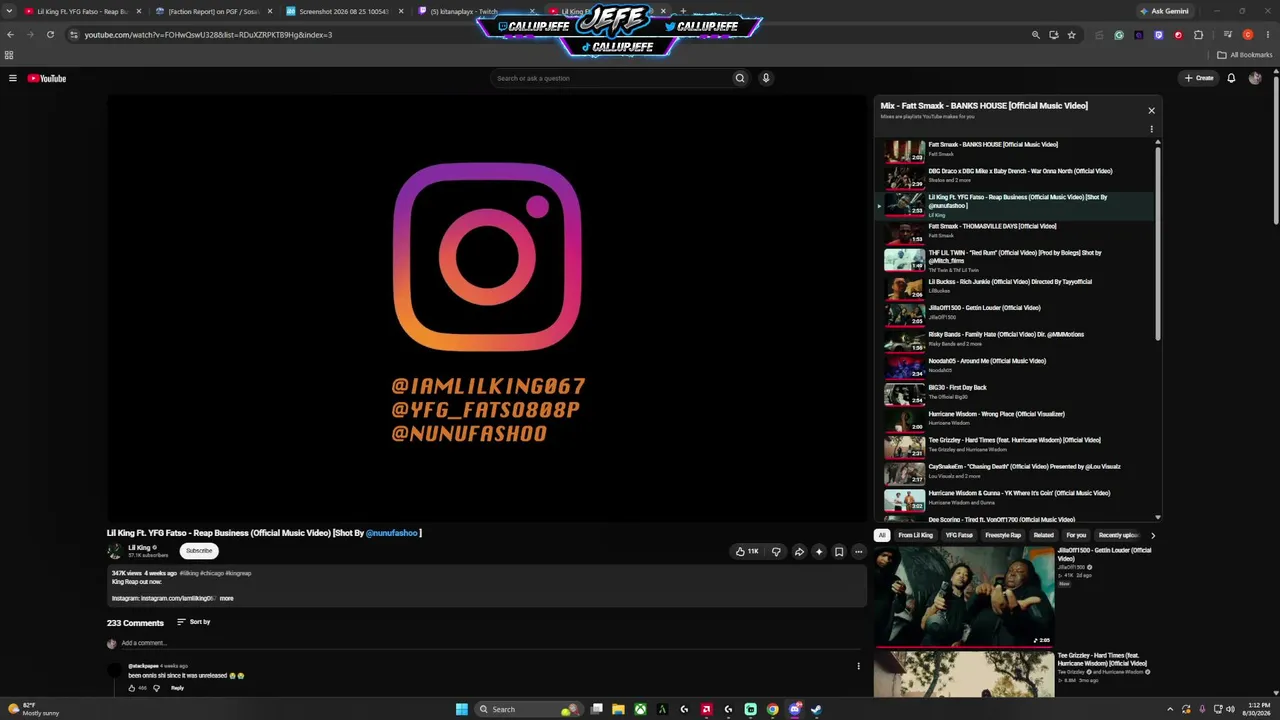The height and width of the screenshot is (720, 1280).
Task: Open the Lil King channel name link
Action: click(139, 548)
